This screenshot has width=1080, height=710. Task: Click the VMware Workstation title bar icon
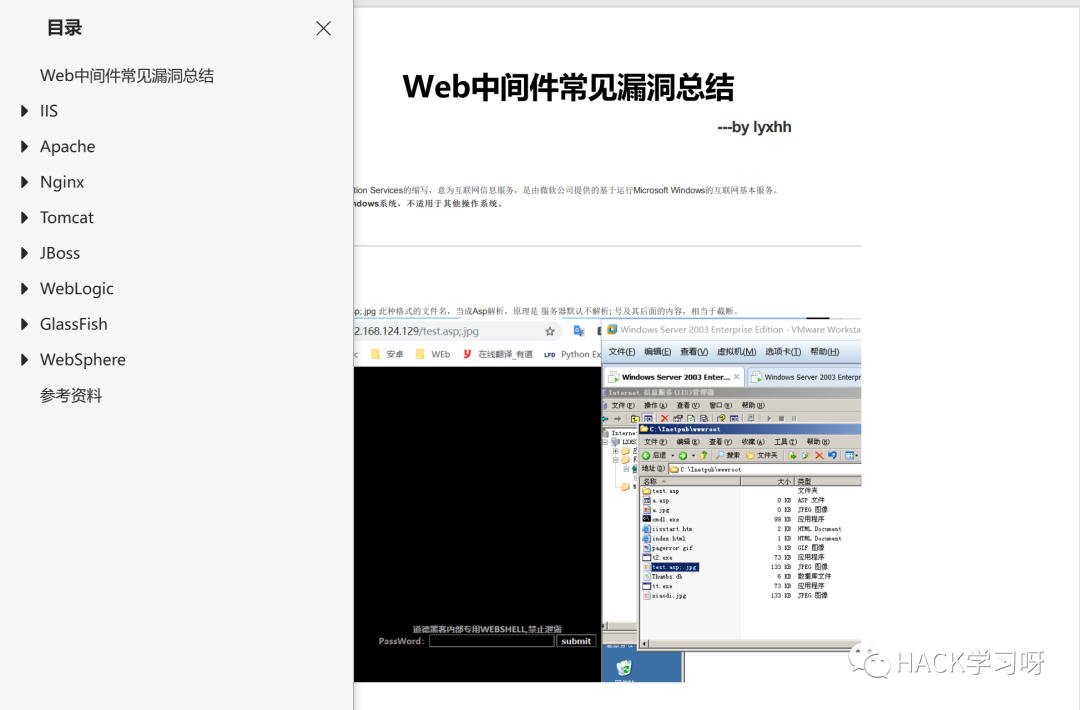[x=612, y=330]
